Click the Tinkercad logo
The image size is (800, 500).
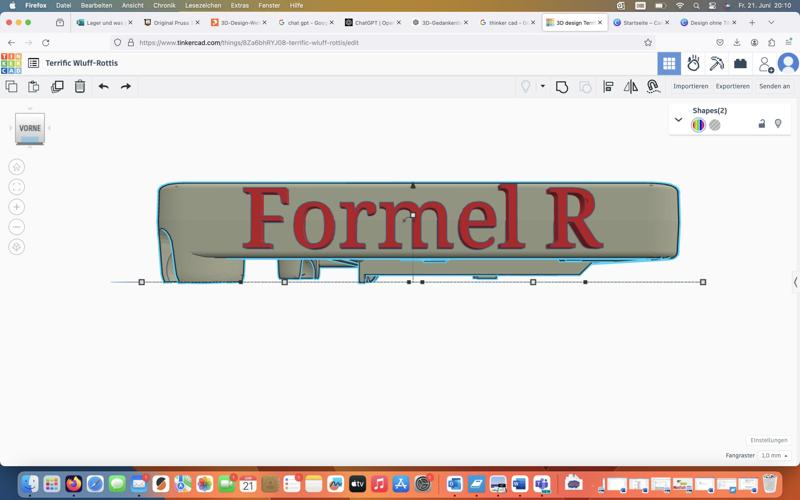pos(11,63)
